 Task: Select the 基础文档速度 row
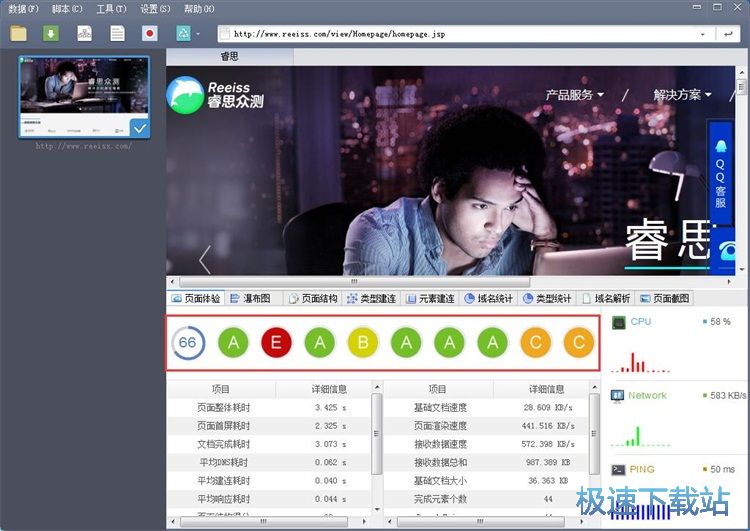pos(486,408)
